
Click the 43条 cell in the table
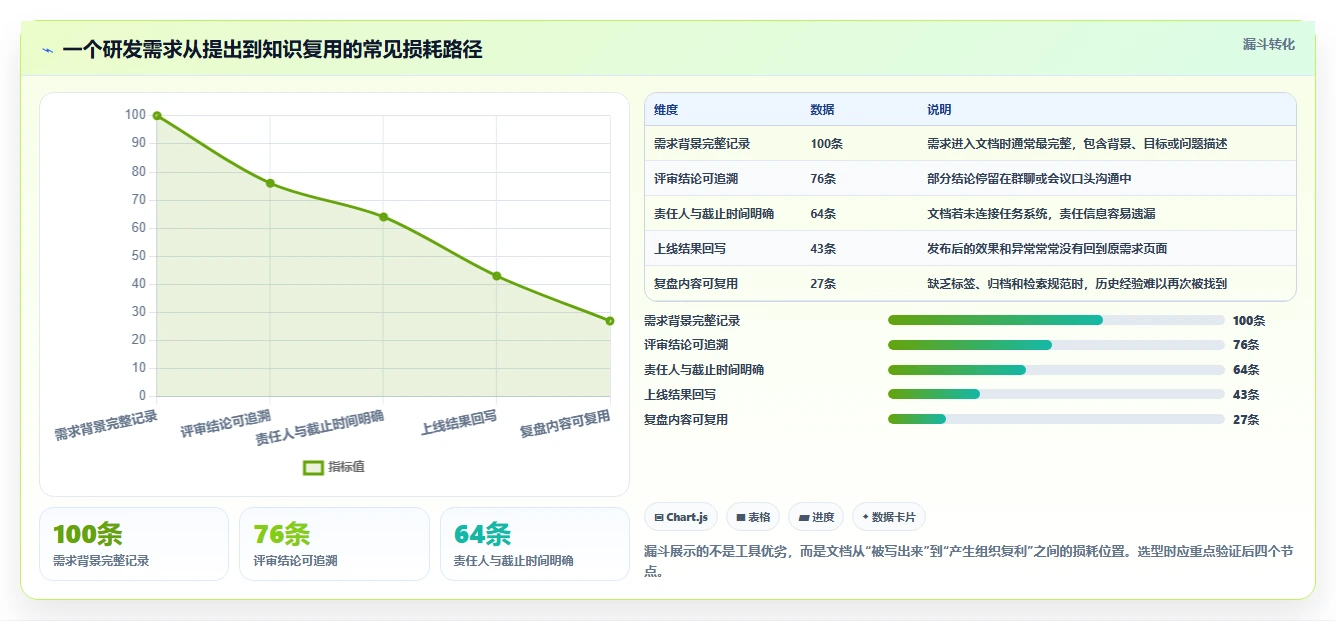pos(824,249)
